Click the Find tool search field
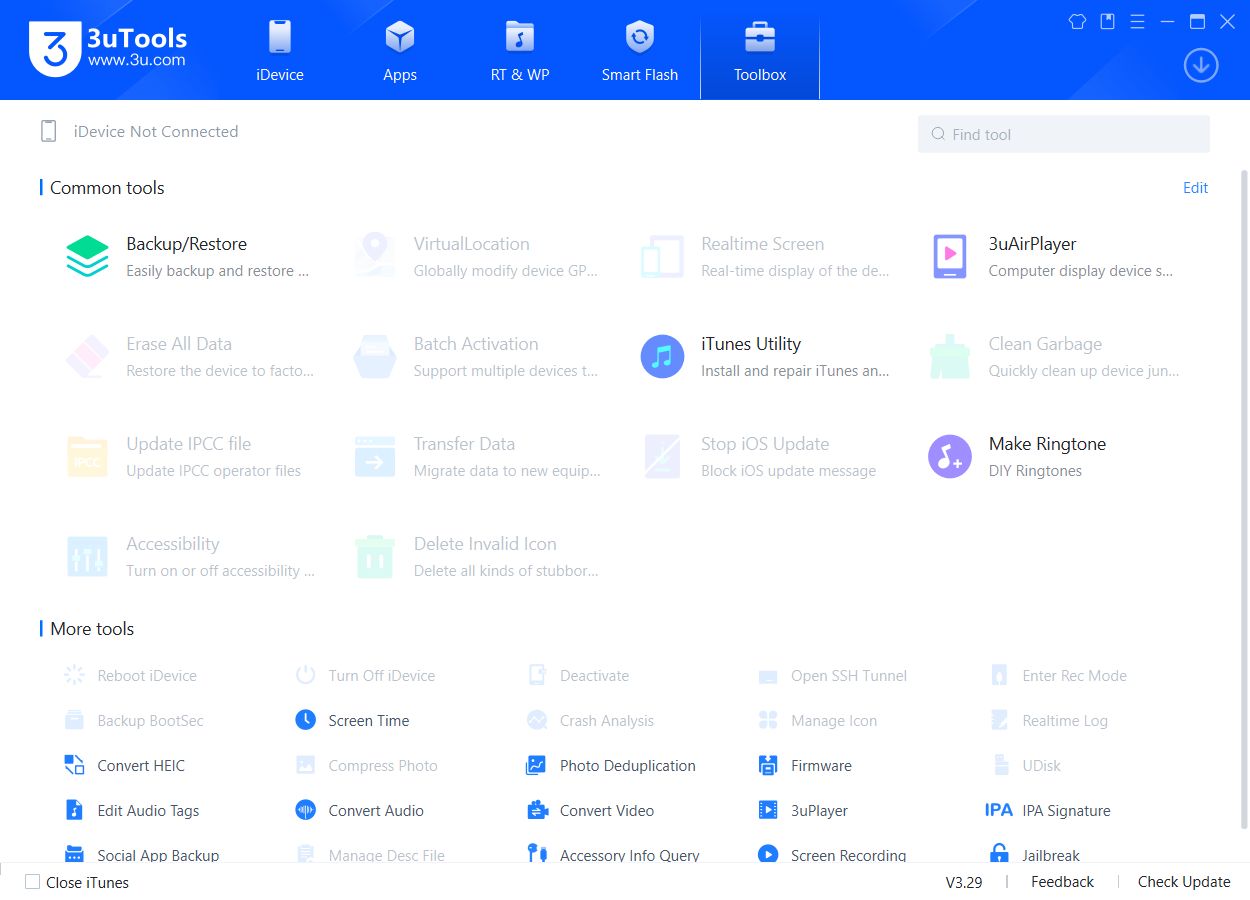 [1064, 134]
